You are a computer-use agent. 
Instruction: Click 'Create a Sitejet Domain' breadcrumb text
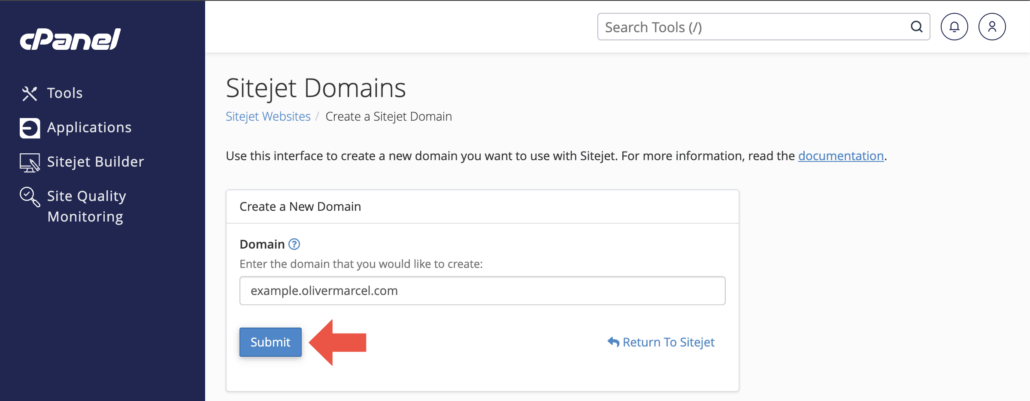(x=388, y=116)
